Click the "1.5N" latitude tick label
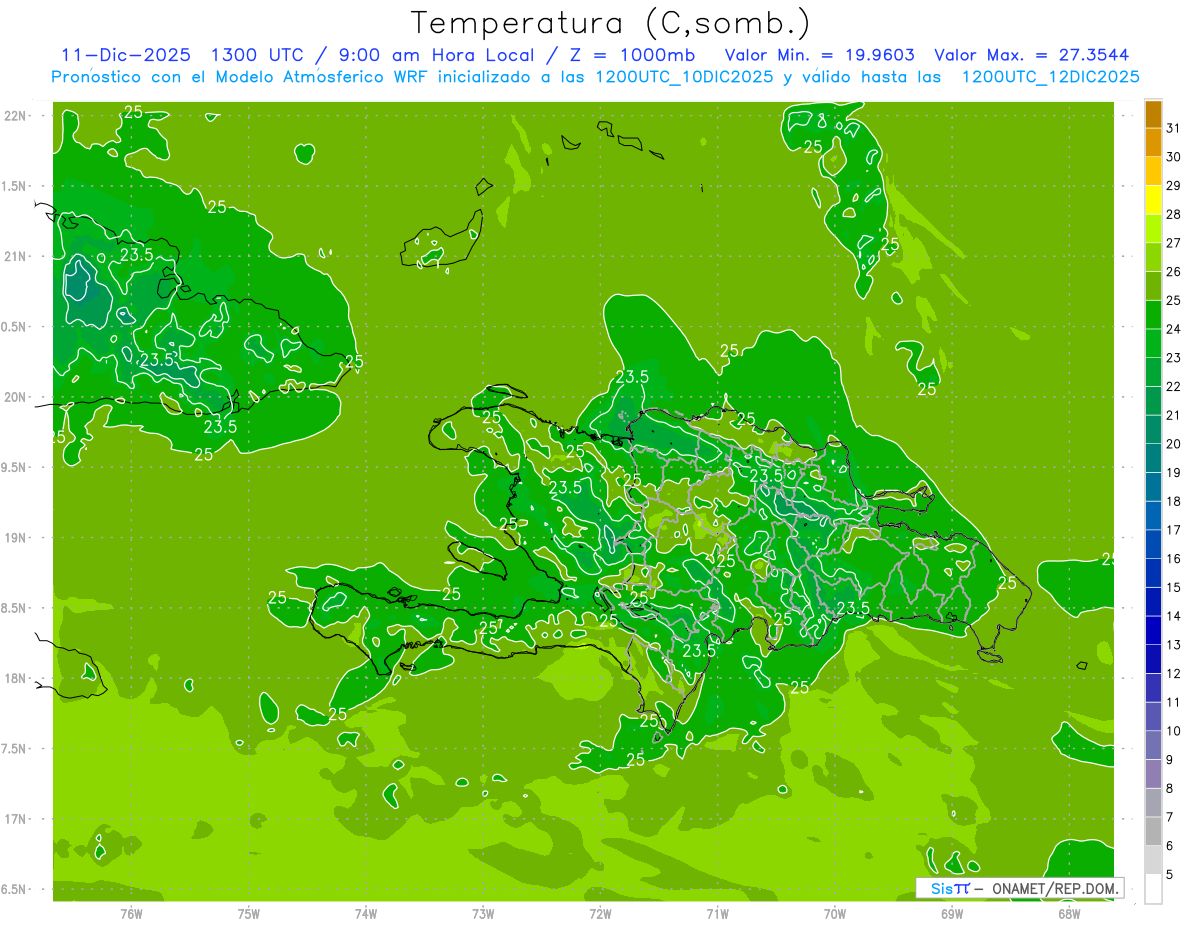 tap(14, 186)
